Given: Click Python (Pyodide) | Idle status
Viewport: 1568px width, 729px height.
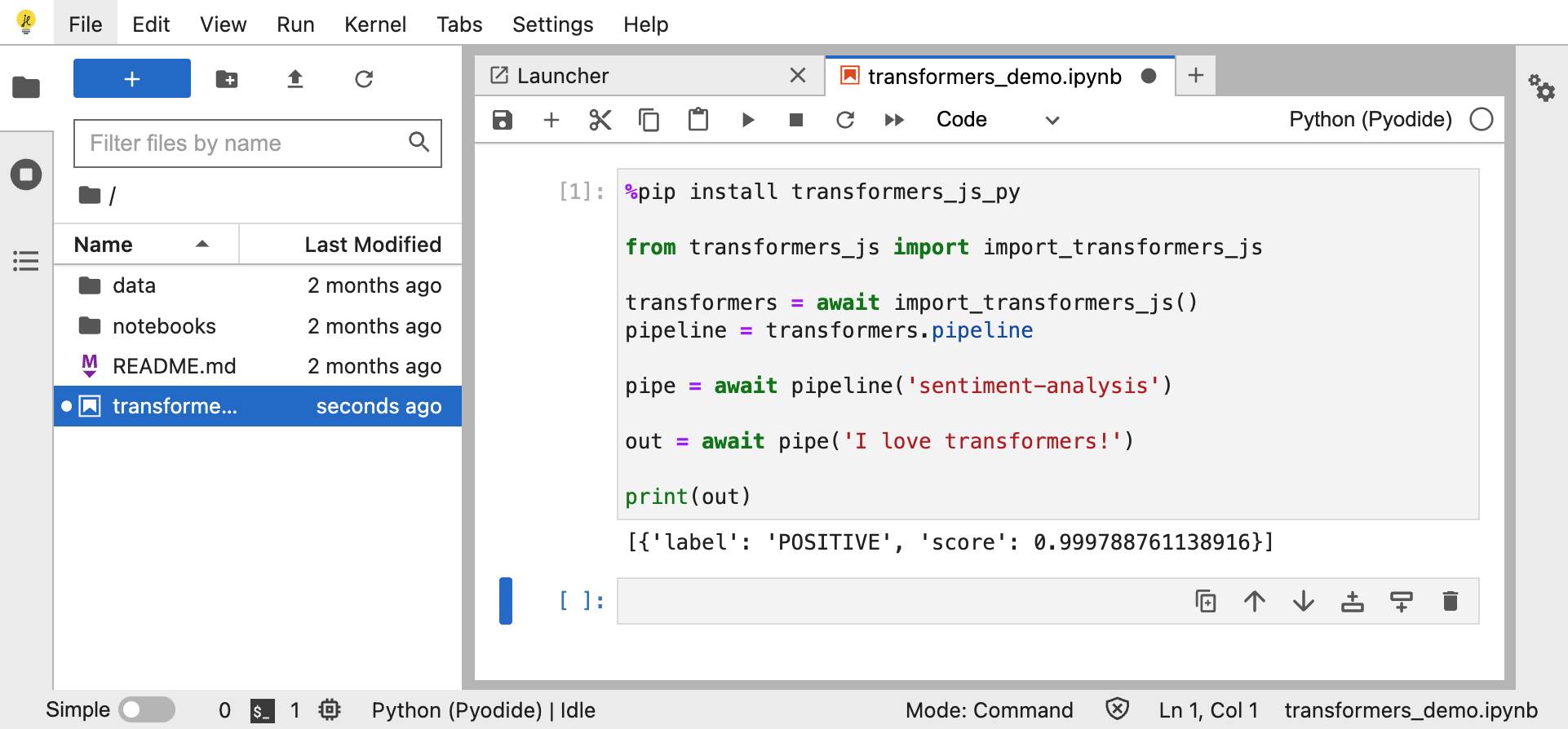Looking at the screenshot, I should point(484,710).
